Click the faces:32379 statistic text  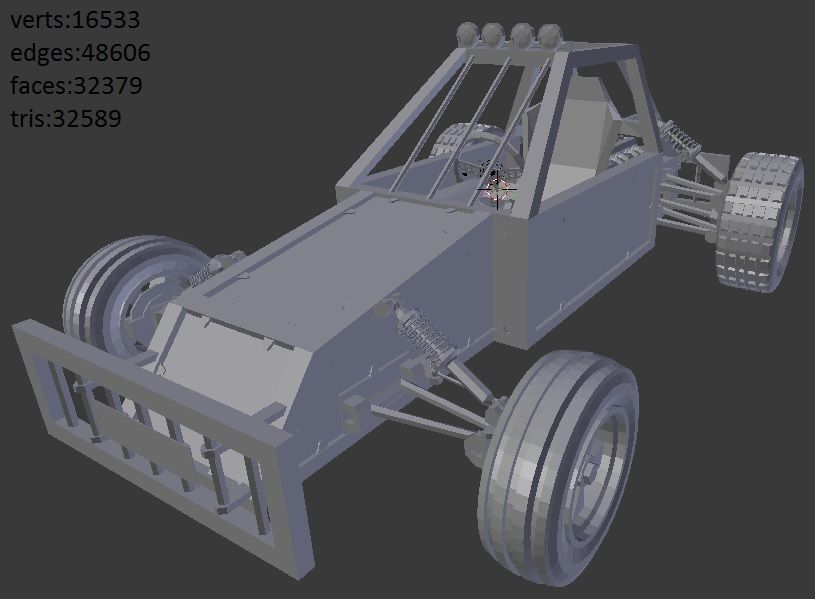(x=77, y=86)
